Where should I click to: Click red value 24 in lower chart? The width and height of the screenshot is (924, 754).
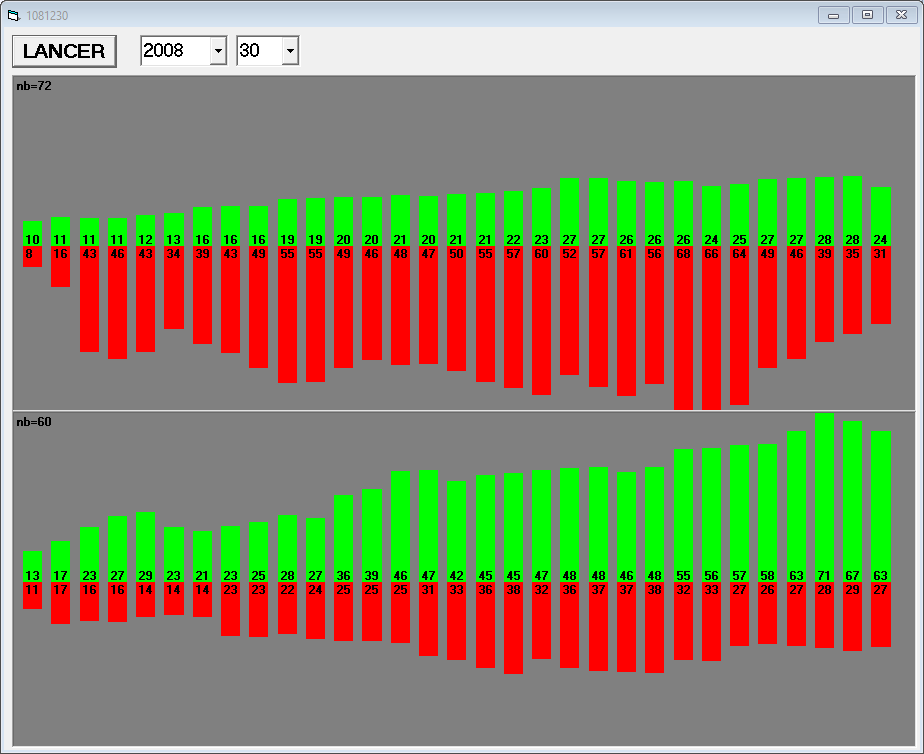[x=315, y=590]
